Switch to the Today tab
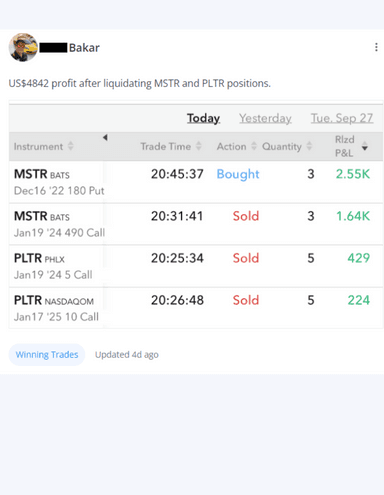 (x=203, y=118)
